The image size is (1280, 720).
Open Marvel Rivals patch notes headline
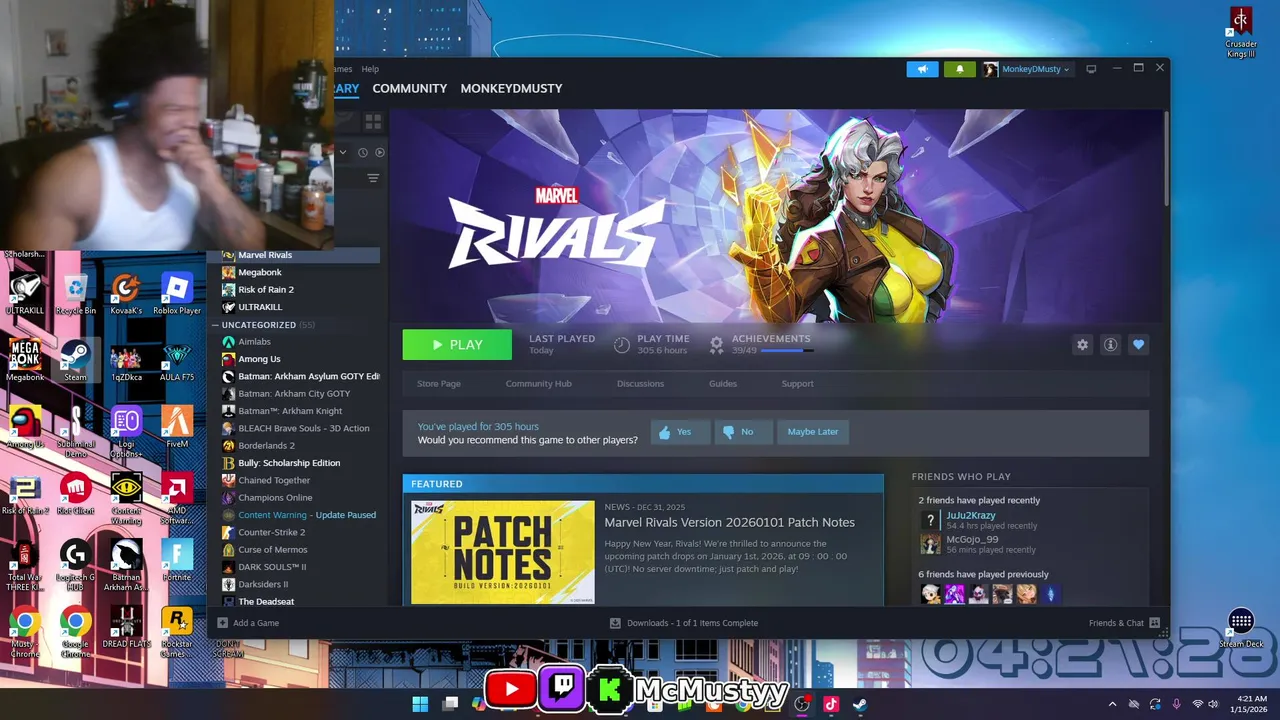click(729, 522)
